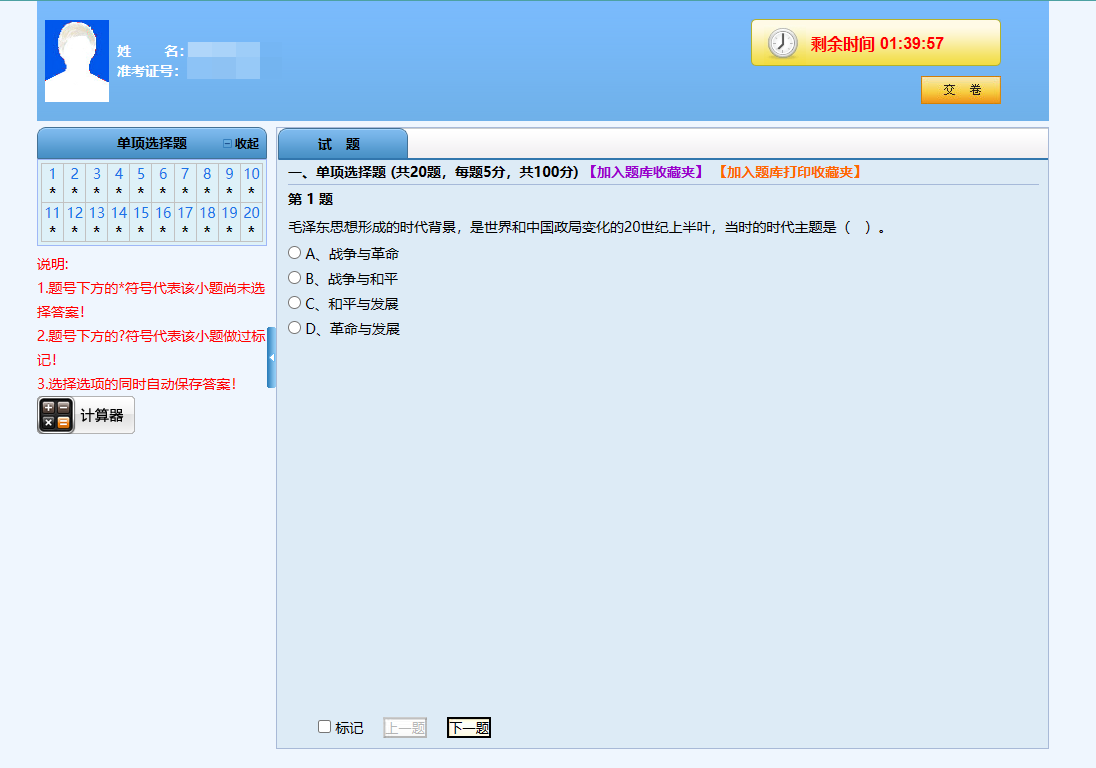Click the candidate avatar photo
This screenshot has width=1096, height=768.
click(77, 61)
